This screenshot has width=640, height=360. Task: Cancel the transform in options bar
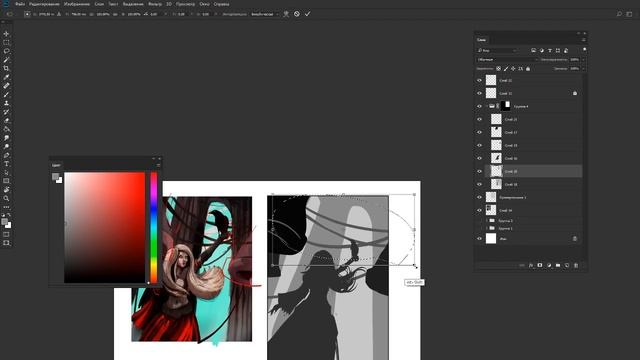click(x=297, y=14)
